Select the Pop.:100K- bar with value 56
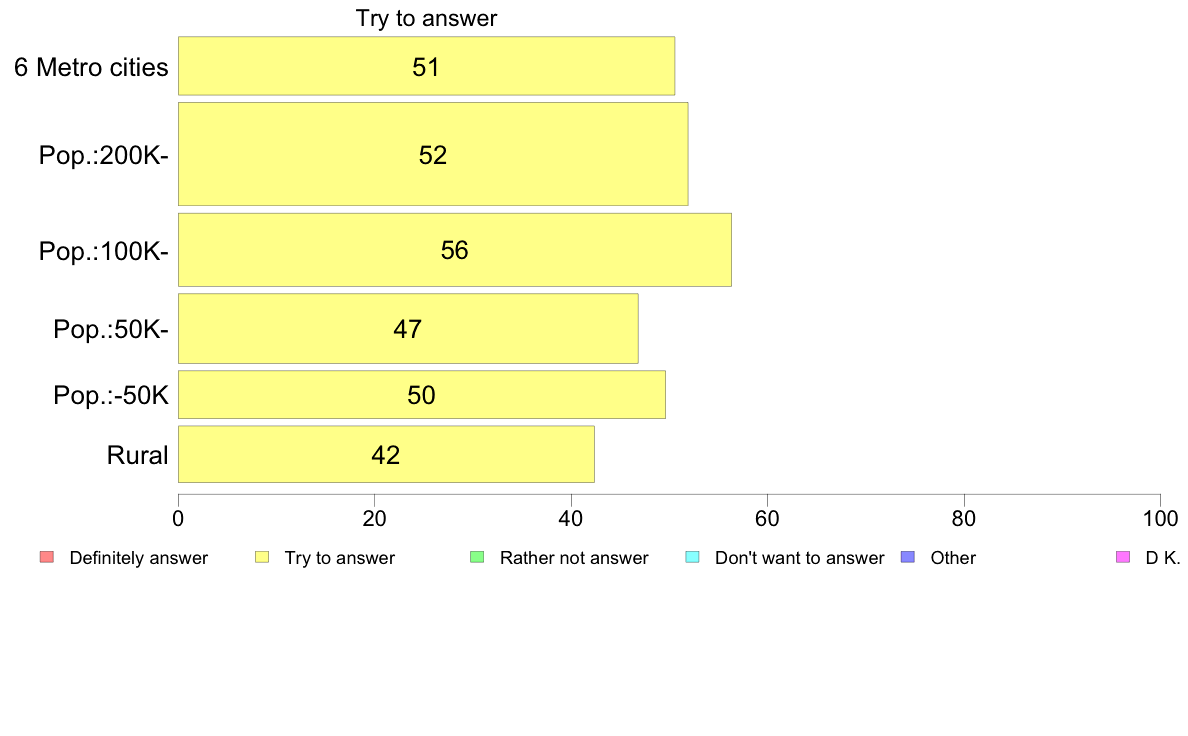Viewport: 1188px width, 736px height. click(455, 250)
